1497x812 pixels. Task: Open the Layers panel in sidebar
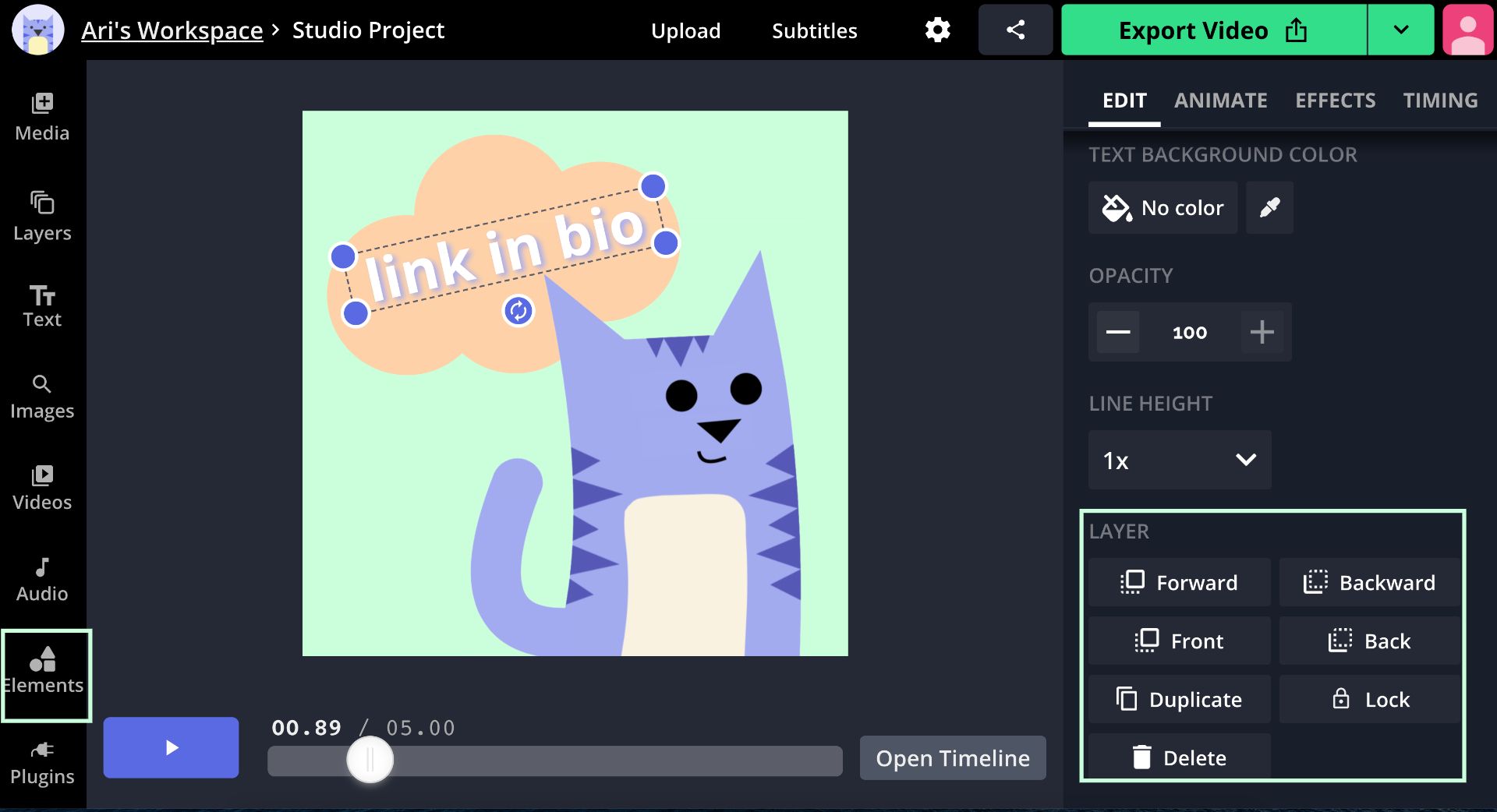[42, 216]
